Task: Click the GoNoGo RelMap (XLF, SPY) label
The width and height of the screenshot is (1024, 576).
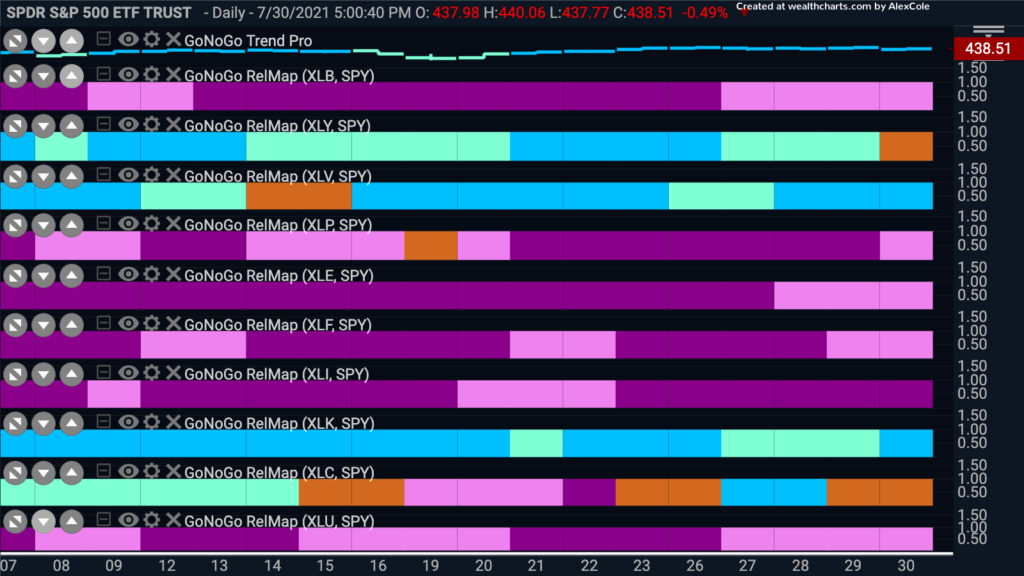Action: (x=278, y=325)
